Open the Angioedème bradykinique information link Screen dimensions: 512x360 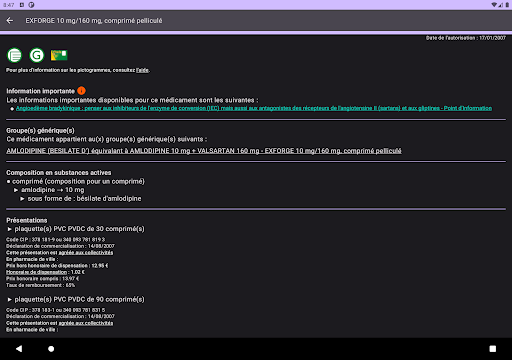pos(254,108)
